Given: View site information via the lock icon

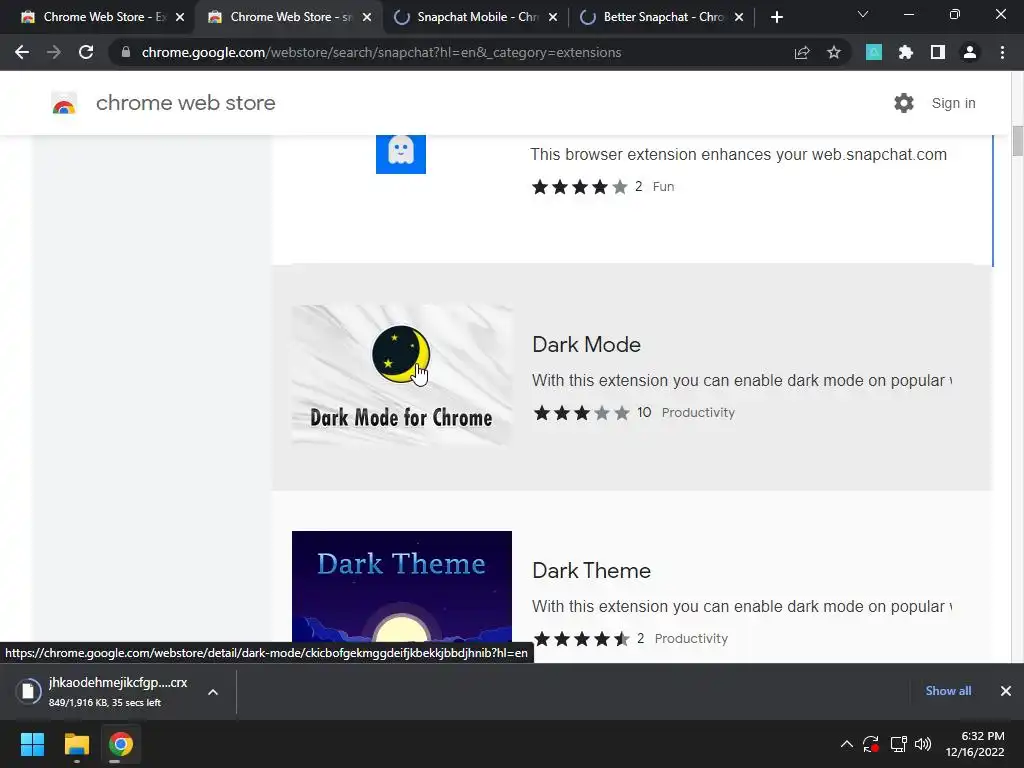Looking at the screenshot, I should pos(125,52).
